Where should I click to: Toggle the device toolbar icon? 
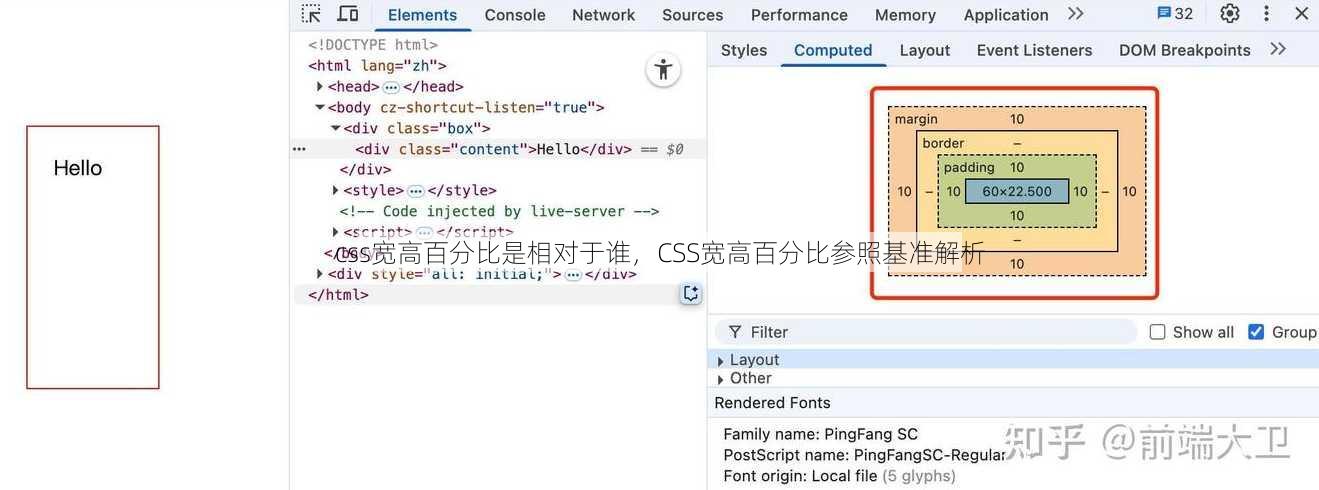[348, 14]
